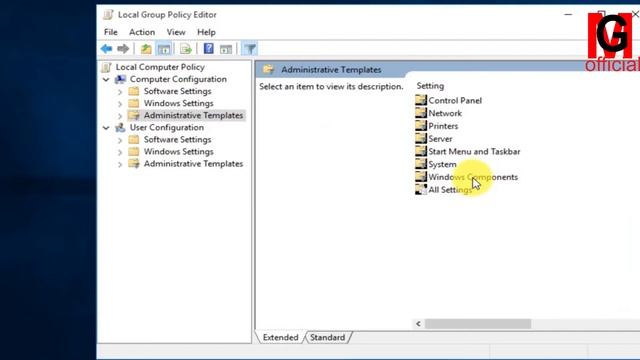Select Administrative Templates label under User Configuration
Image resolution: width=640 pixels, height=360 pixels.
pos(193,164)
